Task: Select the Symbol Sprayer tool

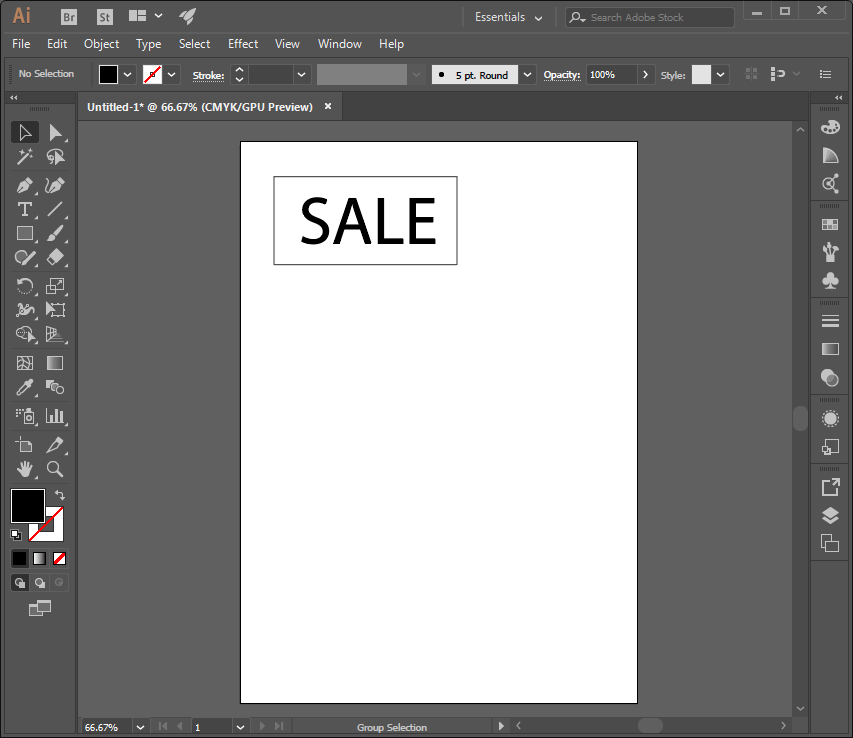Action: pyautogui.click(x=24, y=416)
